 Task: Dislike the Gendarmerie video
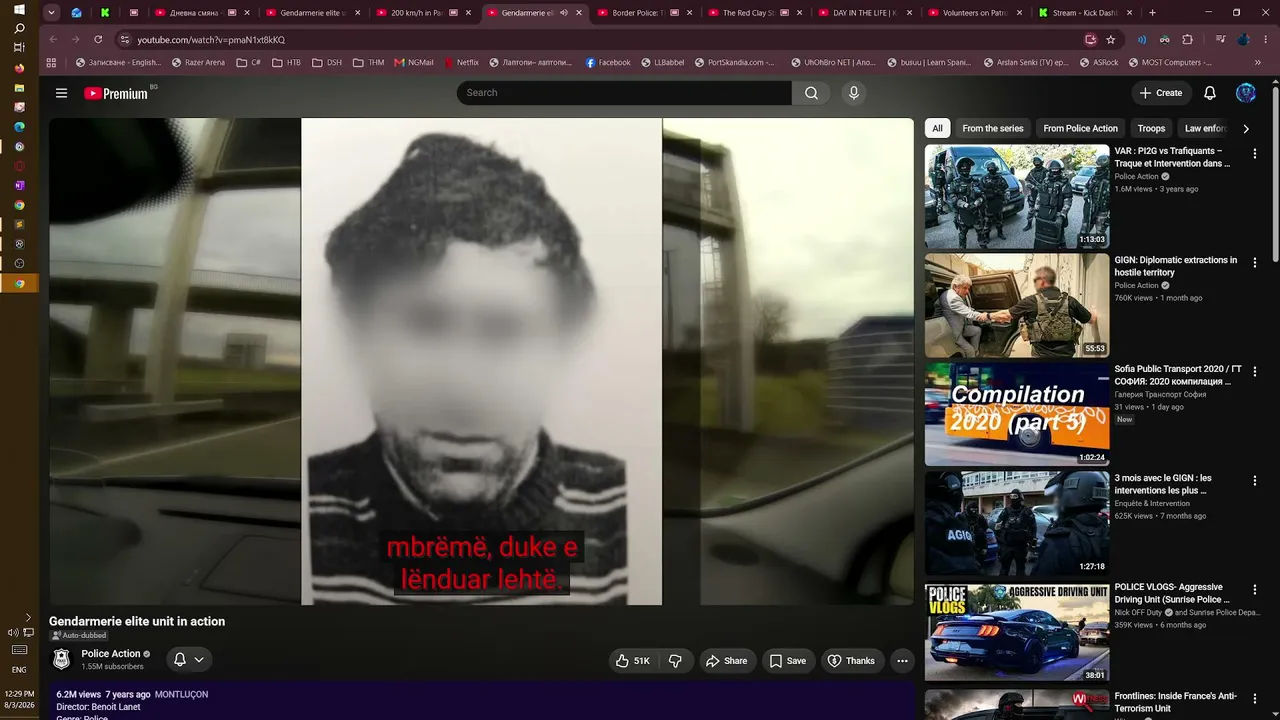pos(675,661)
